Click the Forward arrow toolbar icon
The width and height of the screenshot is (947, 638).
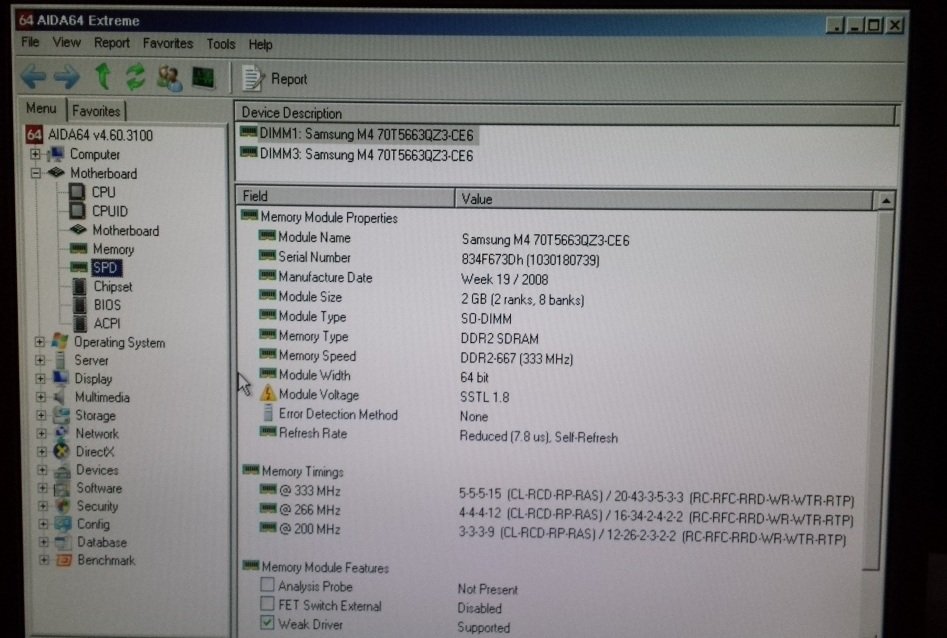[66, 77]
